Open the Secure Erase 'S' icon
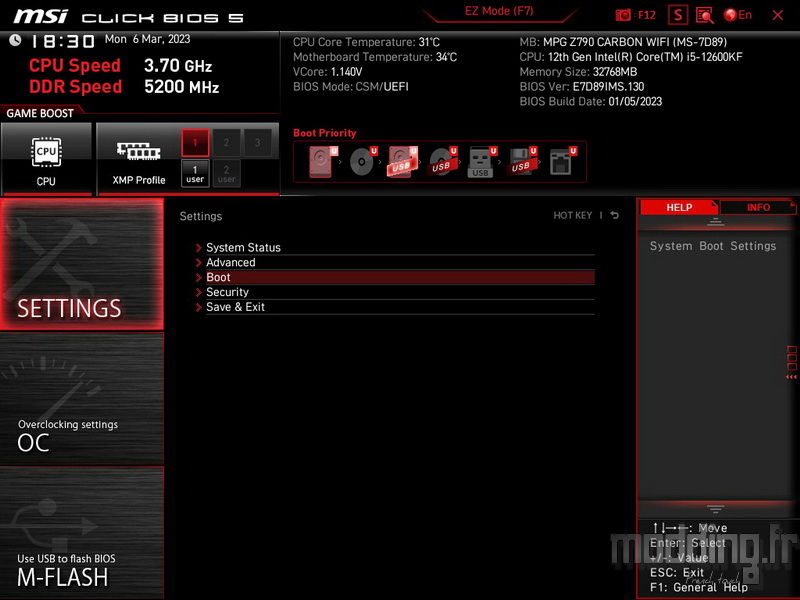 pyautogui.click(x=678, y=15)
